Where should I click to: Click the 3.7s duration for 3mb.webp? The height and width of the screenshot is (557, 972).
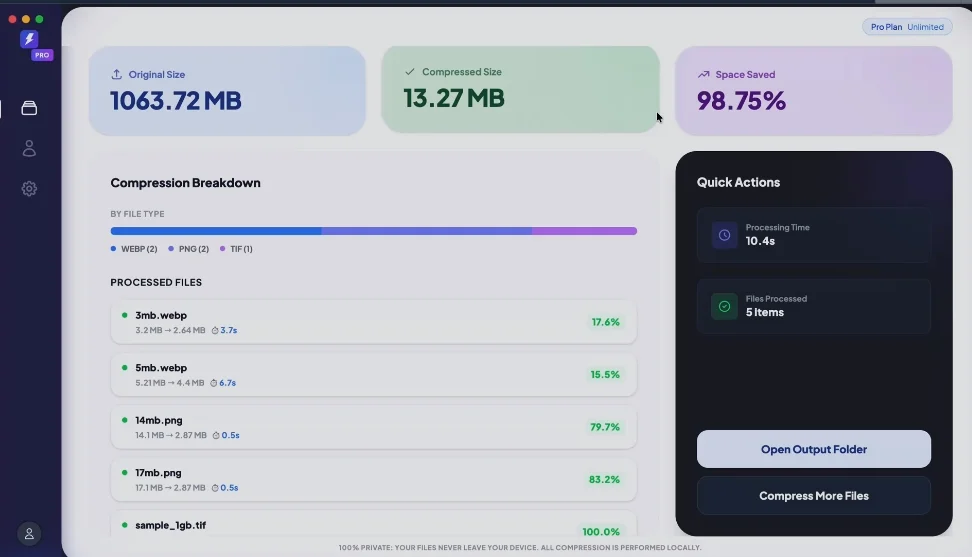pos(229,330)
